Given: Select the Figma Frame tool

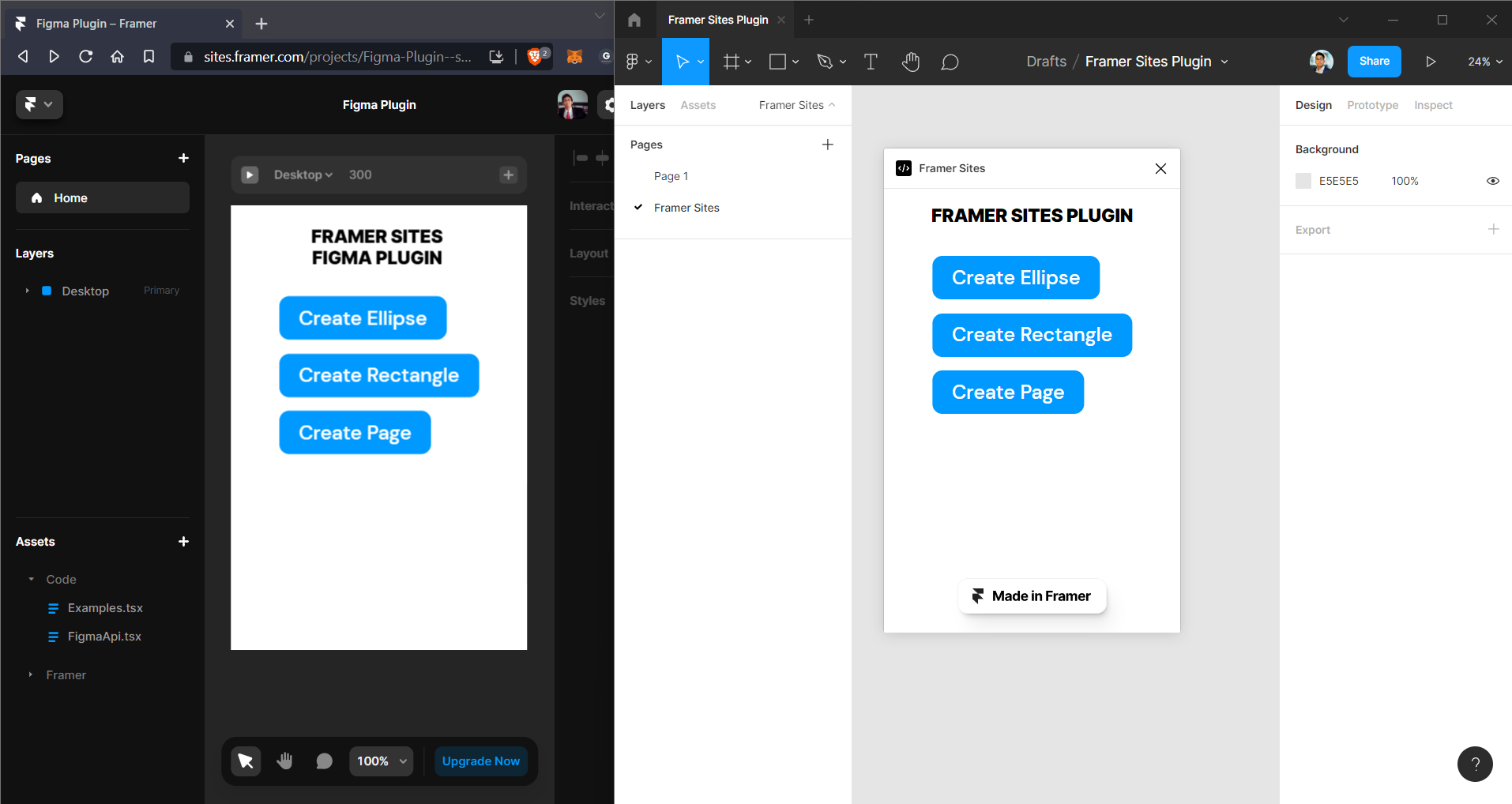Looking at the screenshot, I should click(732, 62).
